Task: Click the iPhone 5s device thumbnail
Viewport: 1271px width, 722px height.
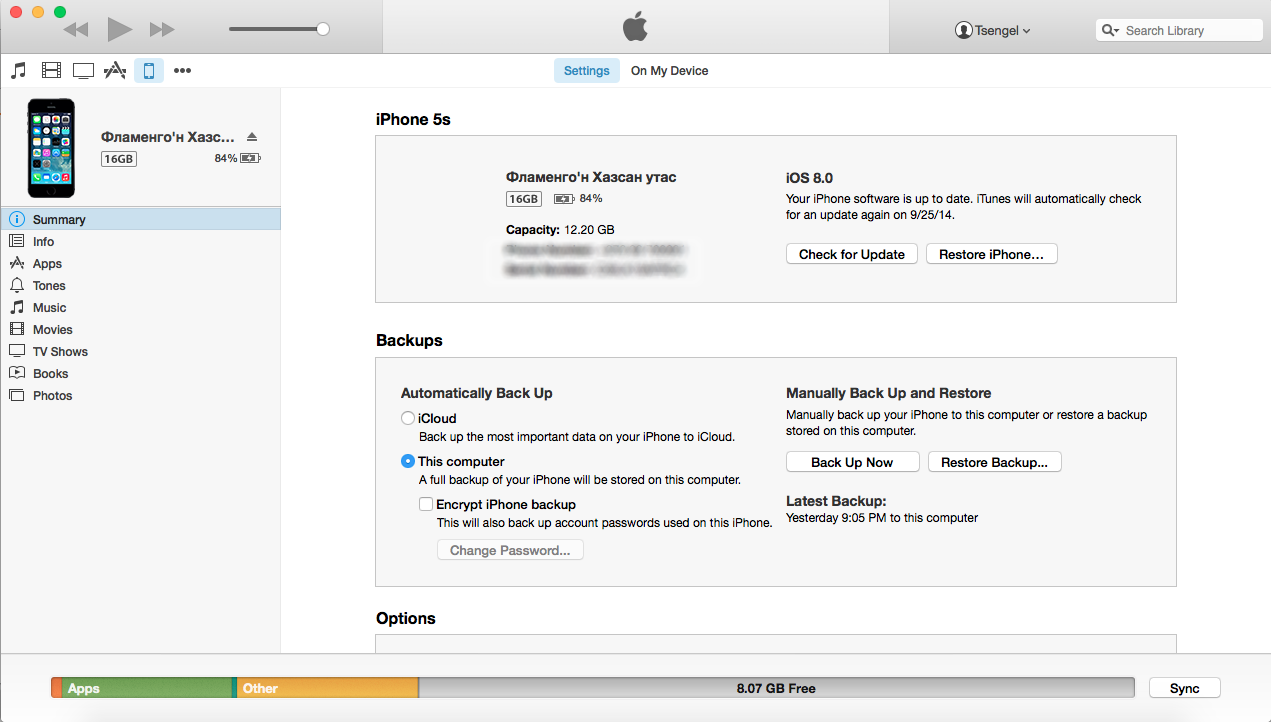Action: (x=51, y=148)
